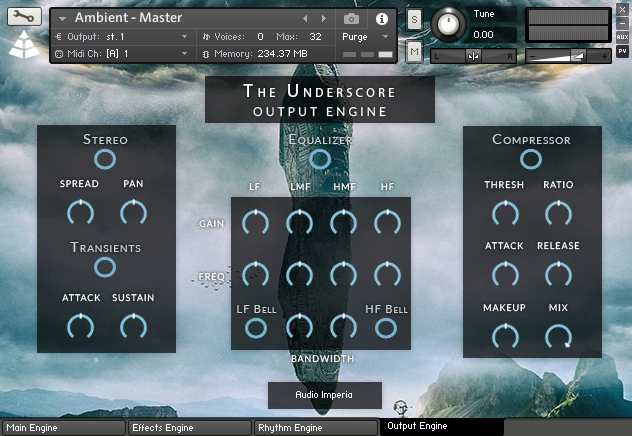This screenshot has height=436, width=632.
Task: Click the Compressor Mix knob
Action: coord(558,336)
